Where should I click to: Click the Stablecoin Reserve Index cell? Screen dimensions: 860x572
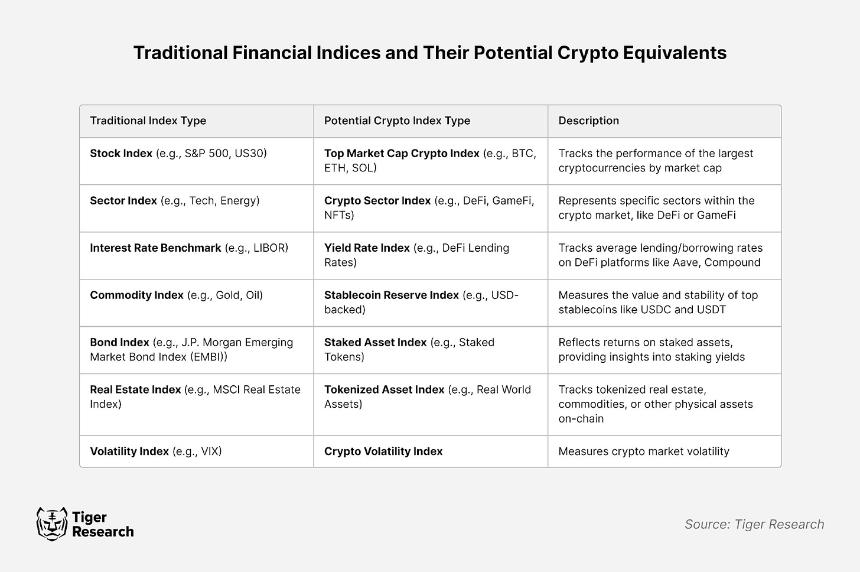click(431, 303)
